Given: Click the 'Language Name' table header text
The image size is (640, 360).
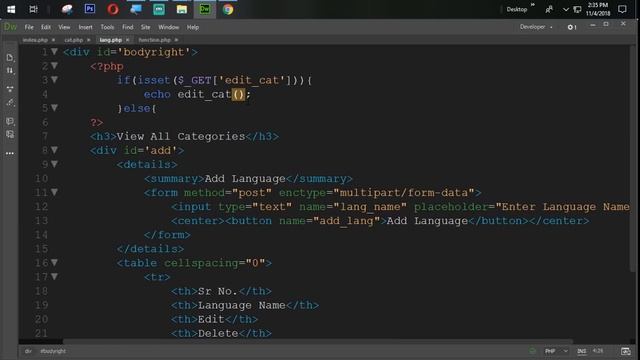Looking at the screenshot, I should [242, 305].
